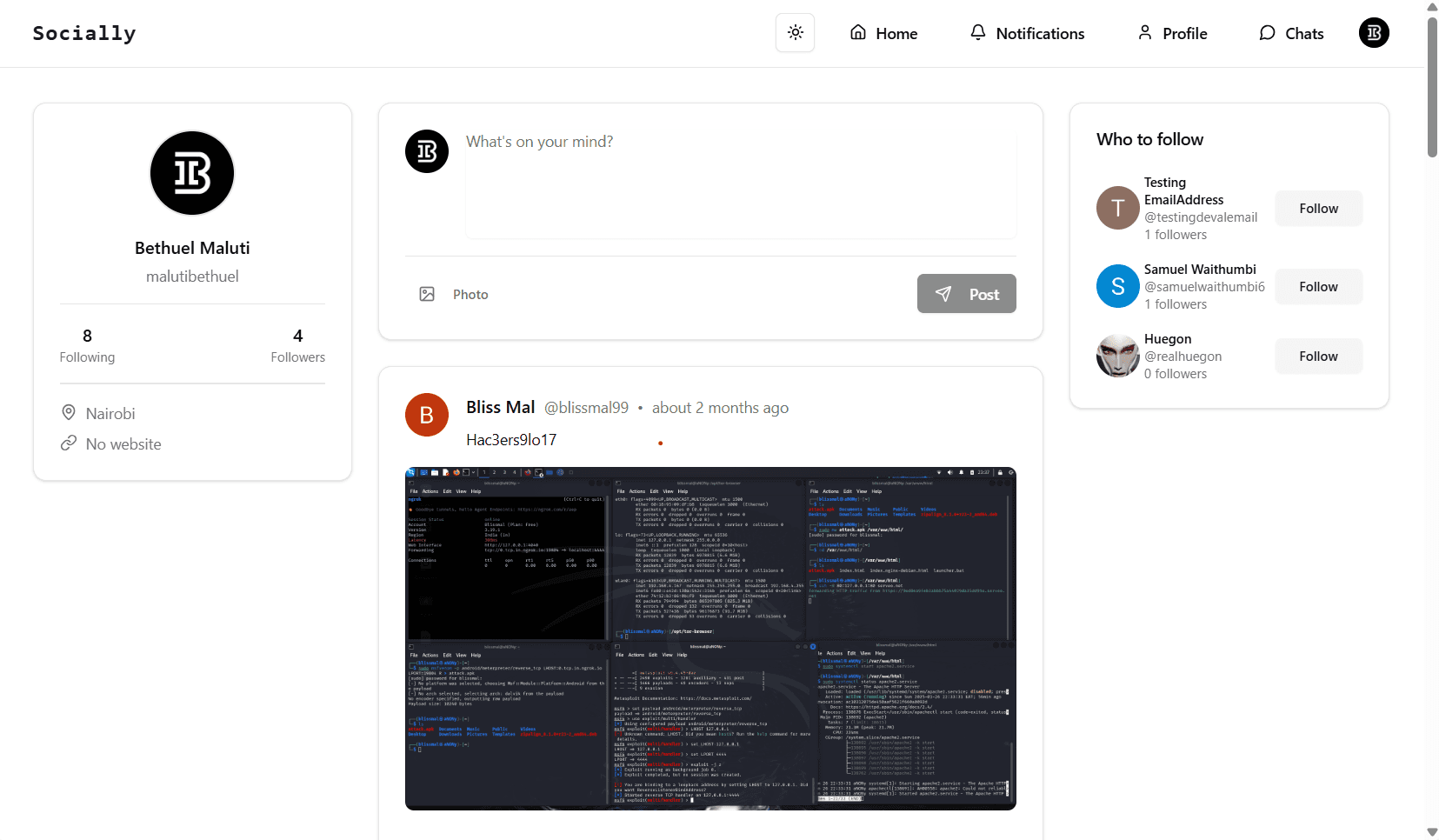The image size is (1439, 840).
Task: Click Huegon's profile picture
Action: click(x=1118, y=356)
